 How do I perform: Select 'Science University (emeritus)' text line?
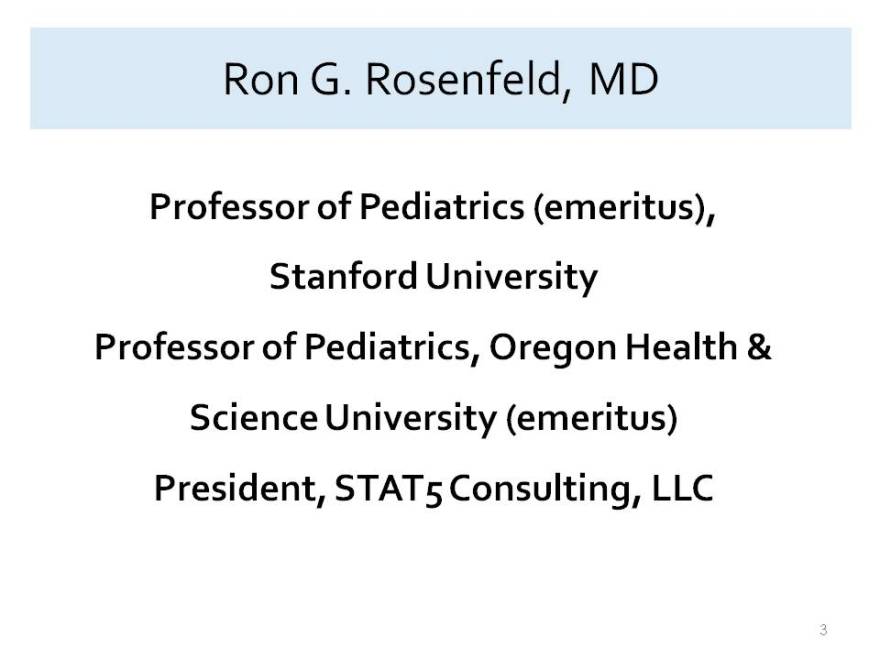tap(433, 418)
